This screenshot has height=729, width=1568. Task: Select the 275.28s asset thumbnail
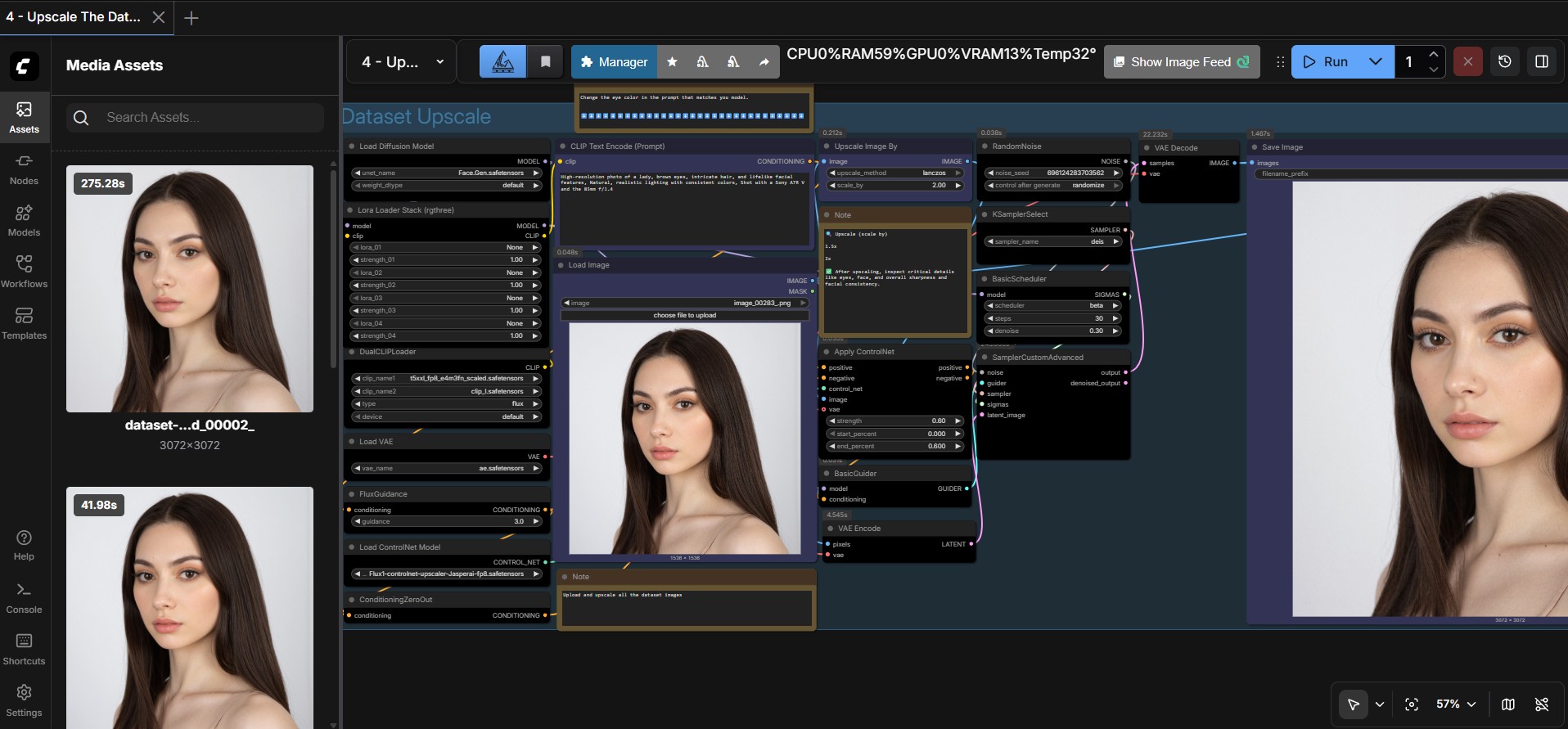[190, 289]
